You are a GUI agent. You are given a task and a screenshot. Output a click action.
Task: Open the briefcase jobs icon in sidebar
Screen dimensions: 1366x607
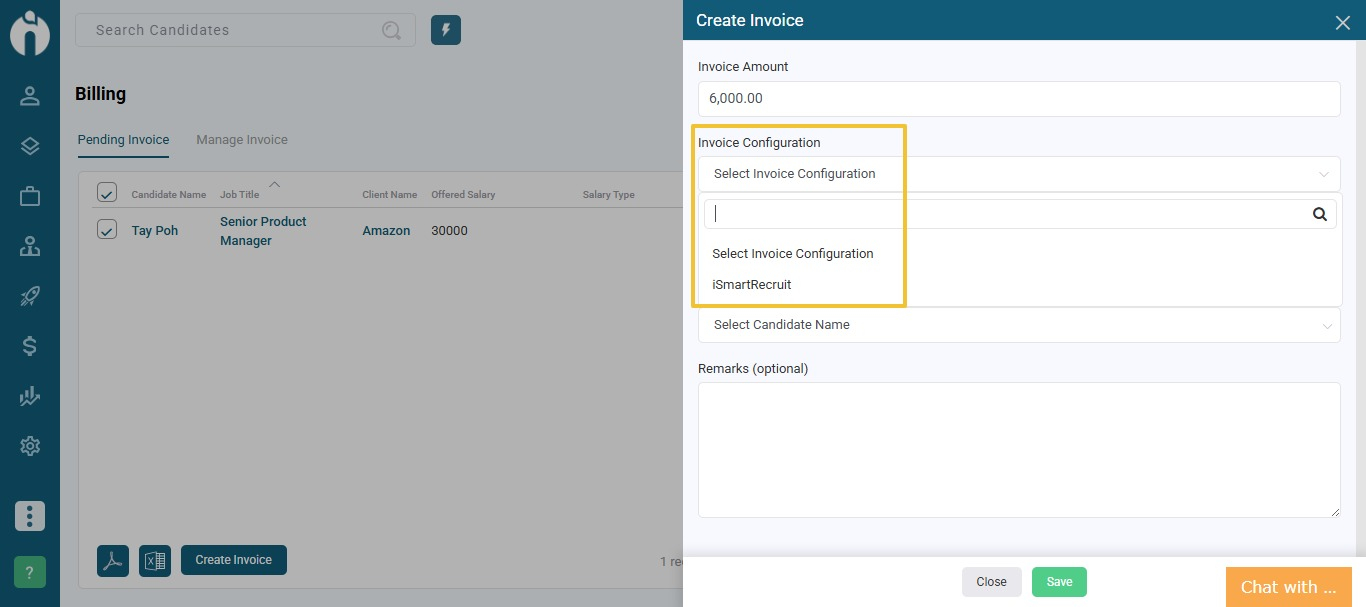point(30,196)
